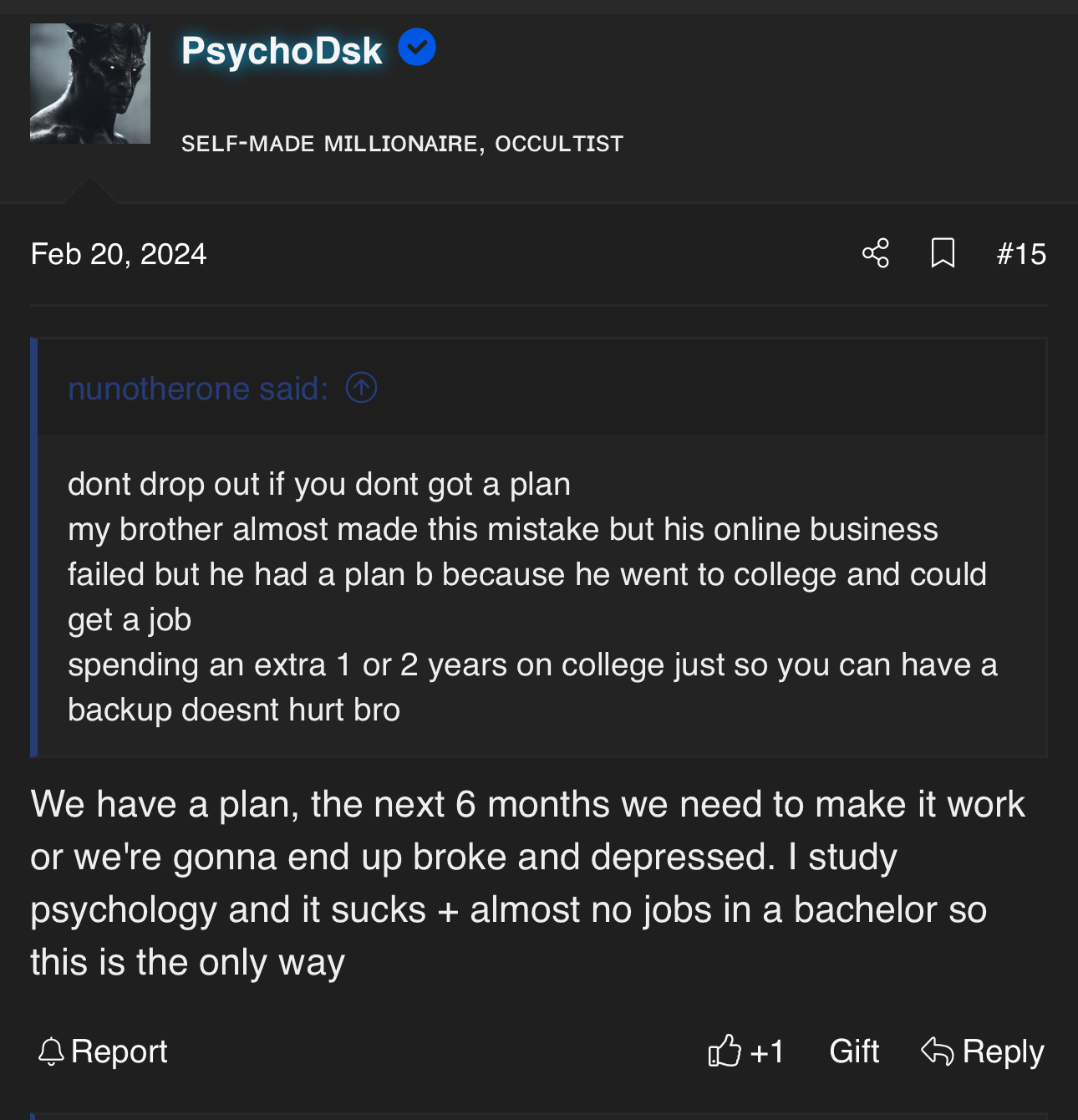Open post permalink #15
This screenshot has height=1120, width=1078.
point(1021,254)
